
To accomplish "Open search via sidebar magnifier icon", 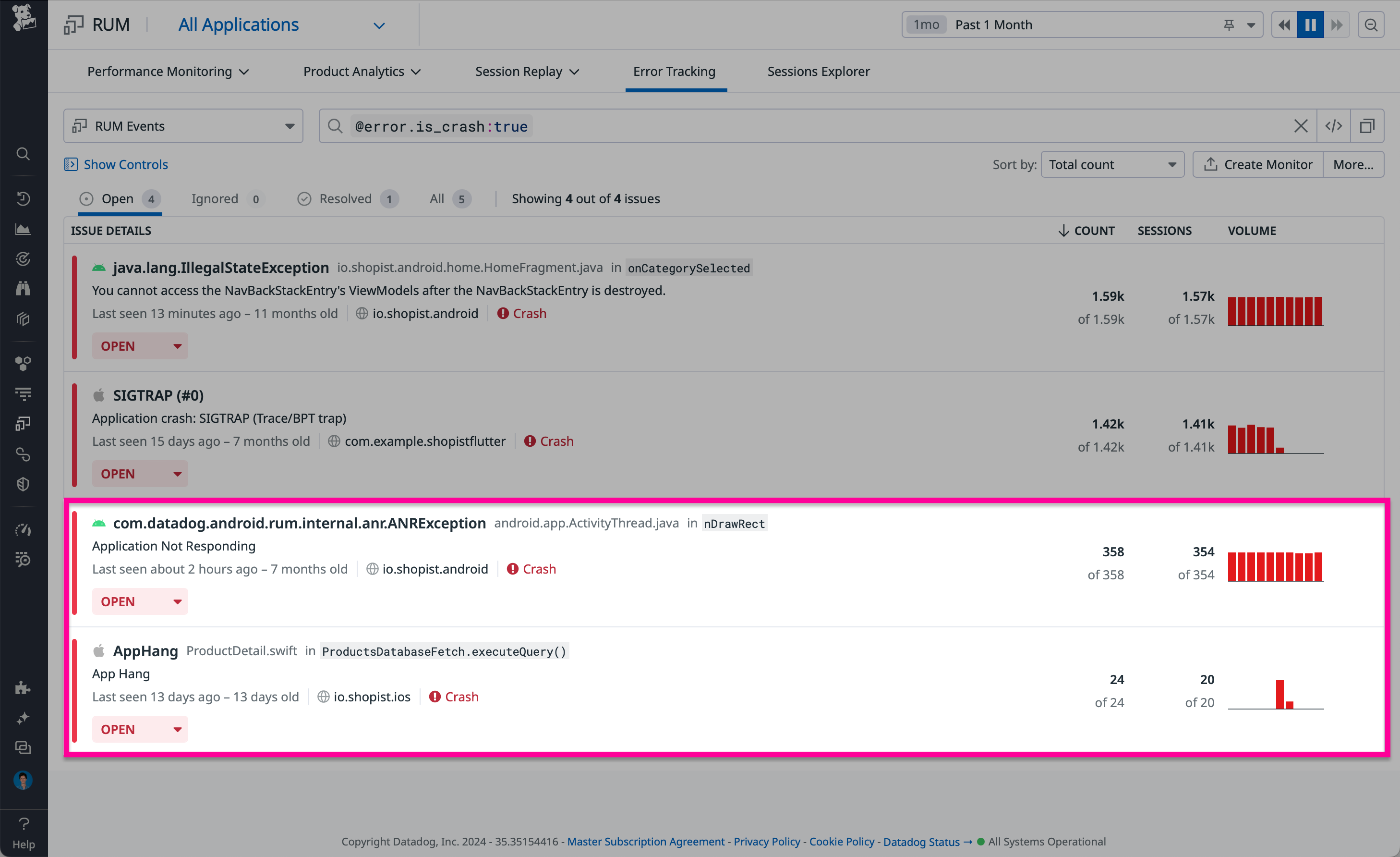I will point(23,154).
